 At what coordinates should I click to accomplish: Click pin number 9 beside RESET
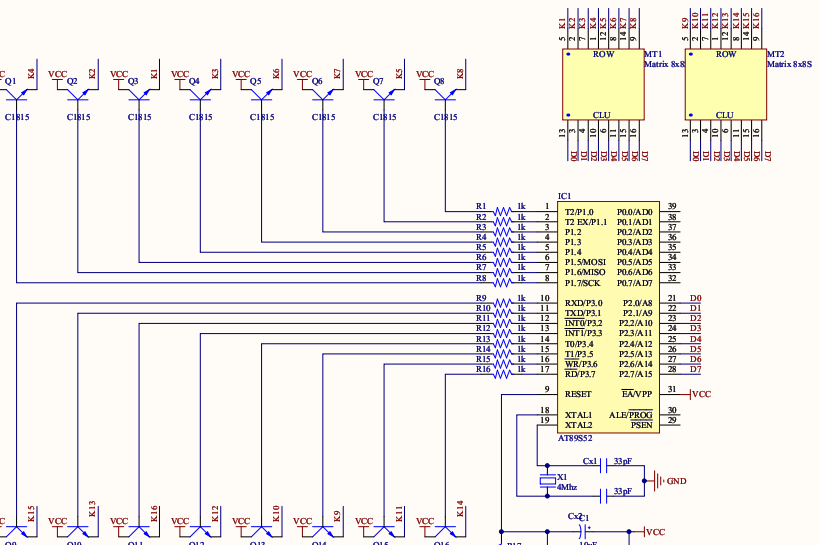click(547, 389)
